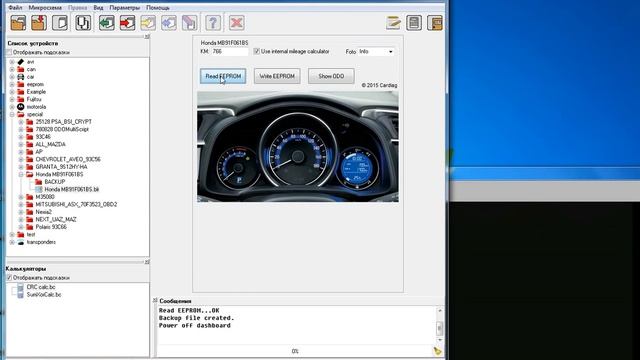
Task: Click the Show ODO button
Action: [x=331, y=76]
